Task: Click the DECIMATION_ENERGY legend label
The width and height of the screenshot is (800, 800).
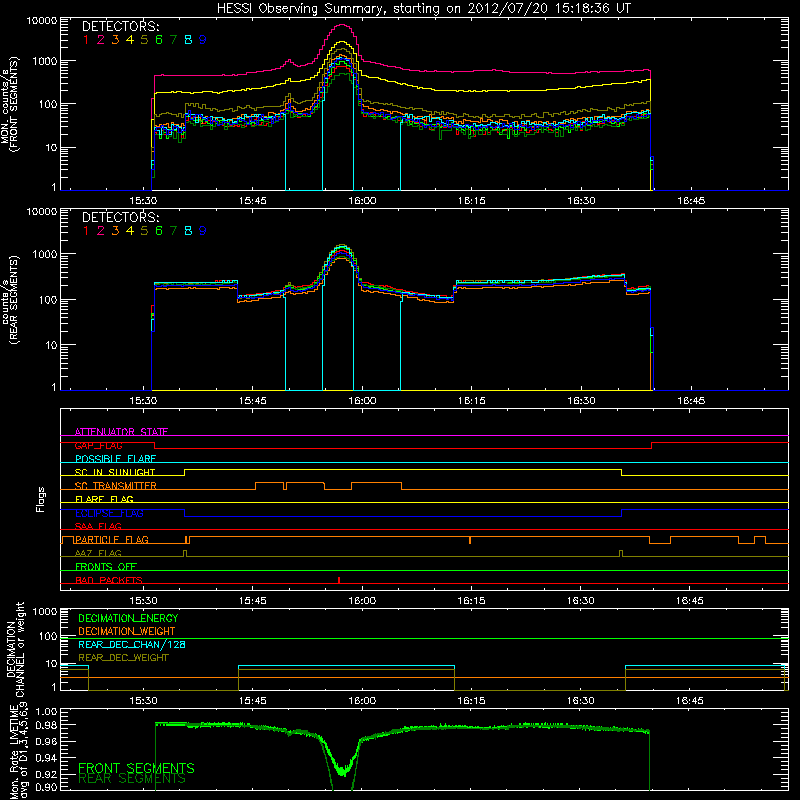Action: click(128, 618)
